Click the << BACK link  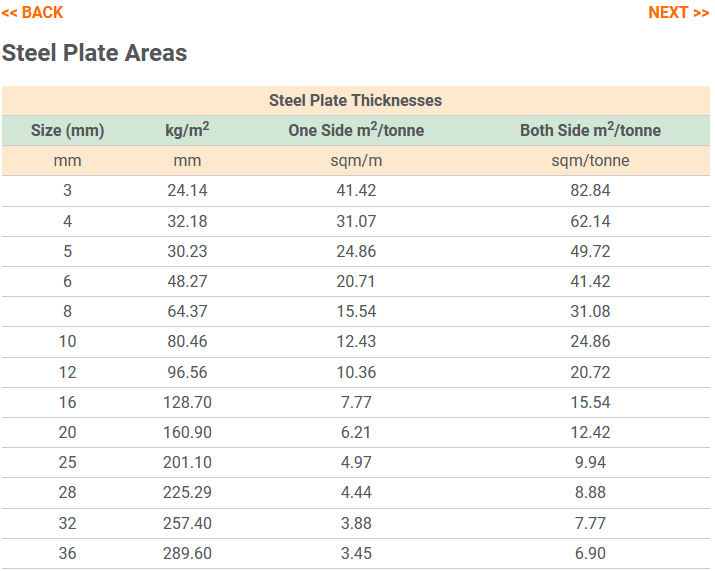[32, 12]
